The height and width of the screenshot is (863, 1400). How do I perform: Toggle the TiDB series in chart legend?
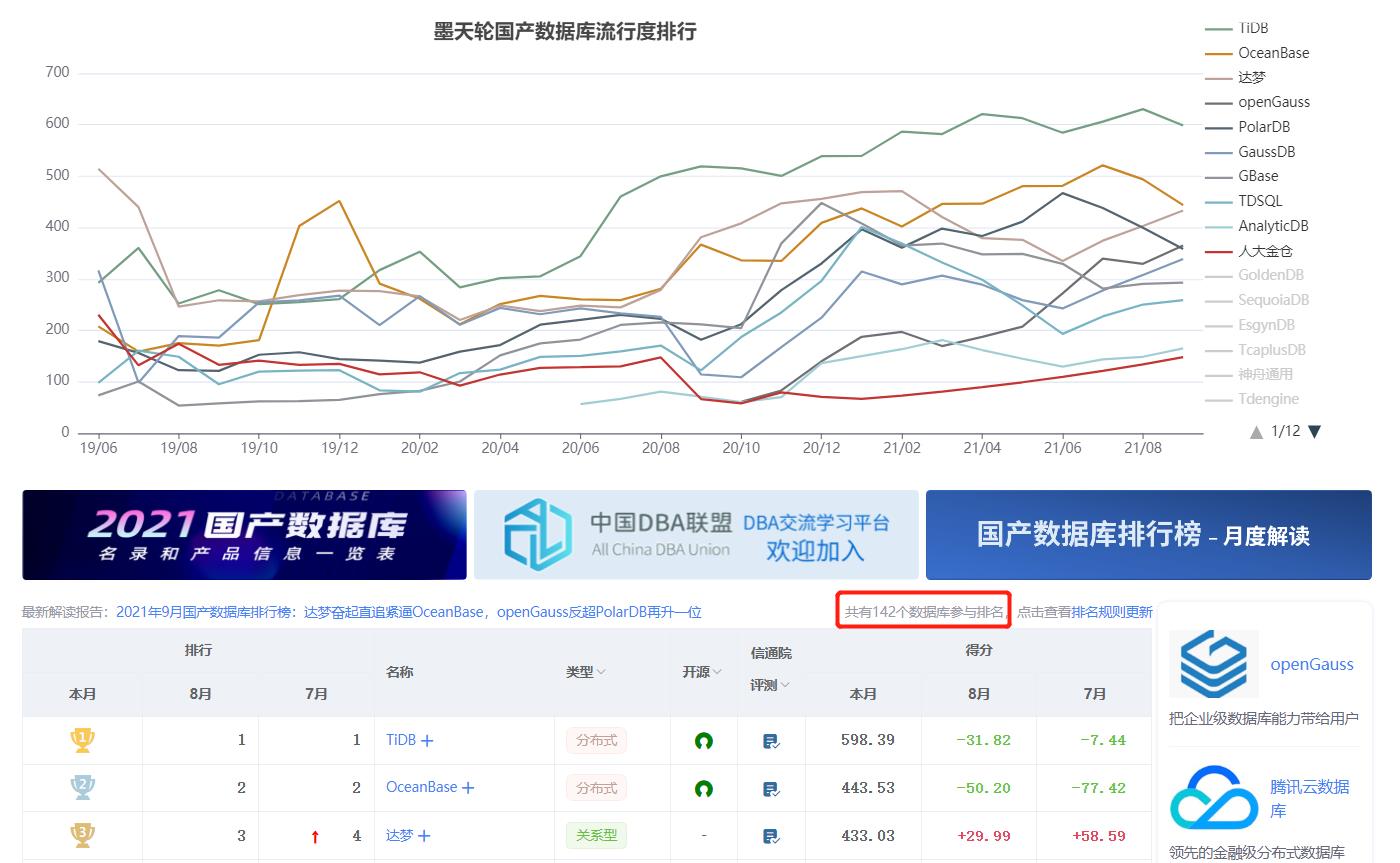pos(1237,28)
